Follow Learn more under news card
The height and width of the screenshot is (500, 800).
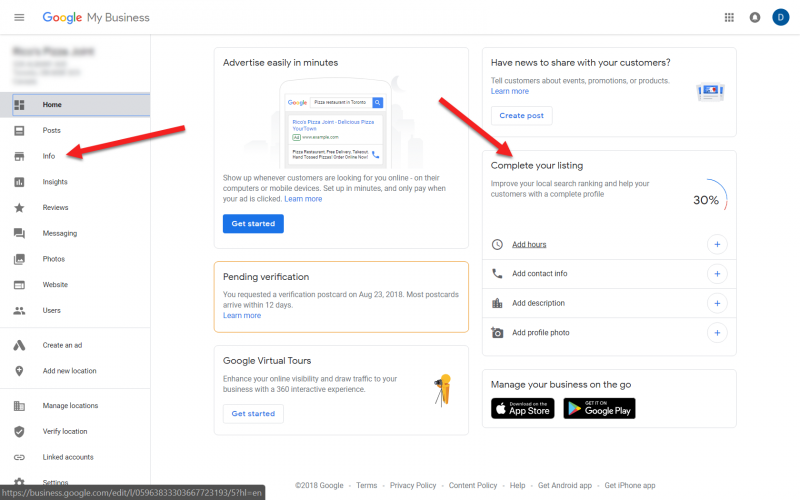coord(510,91)
